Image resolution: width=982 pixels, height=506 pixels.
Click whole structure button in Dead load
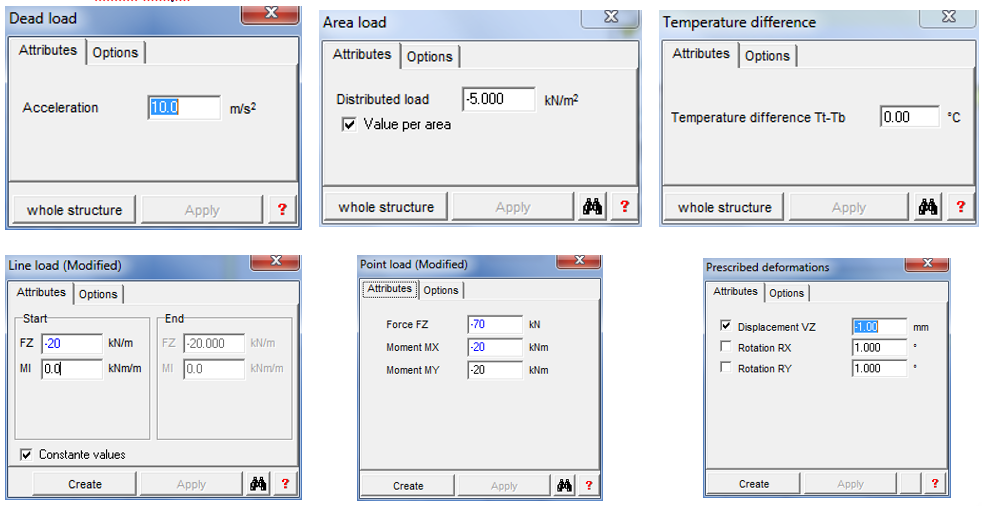pyautogui.click(x=74, y=210)
